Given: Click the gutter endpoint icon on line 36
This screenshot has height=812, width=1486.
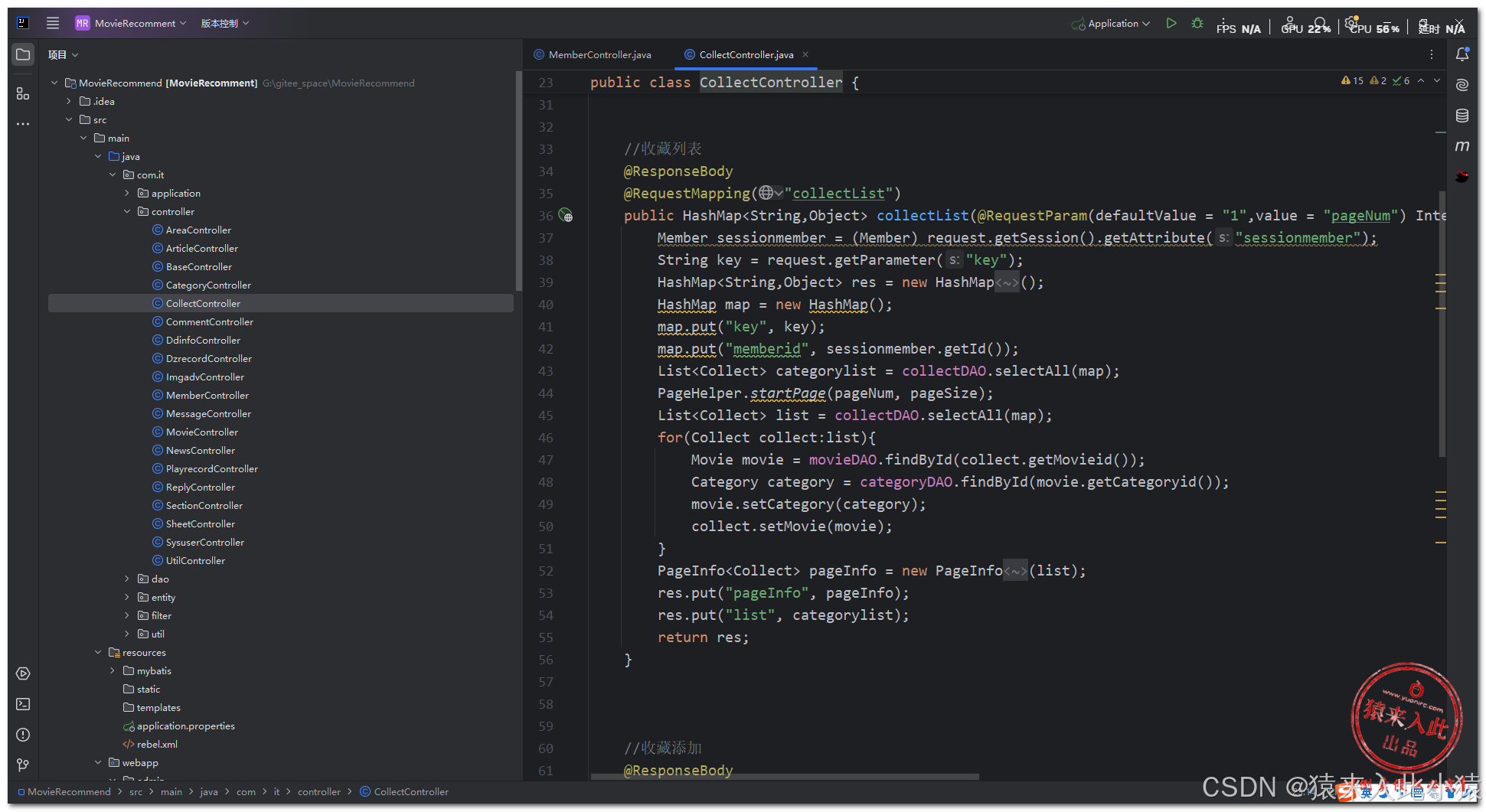Looking at the screenshot, I should (565, 216).
